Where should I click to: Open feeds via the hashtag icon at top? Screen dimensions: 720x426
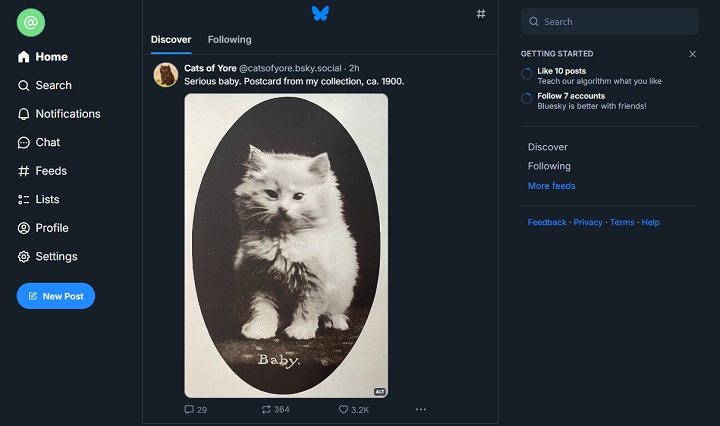tap(481, 14)
